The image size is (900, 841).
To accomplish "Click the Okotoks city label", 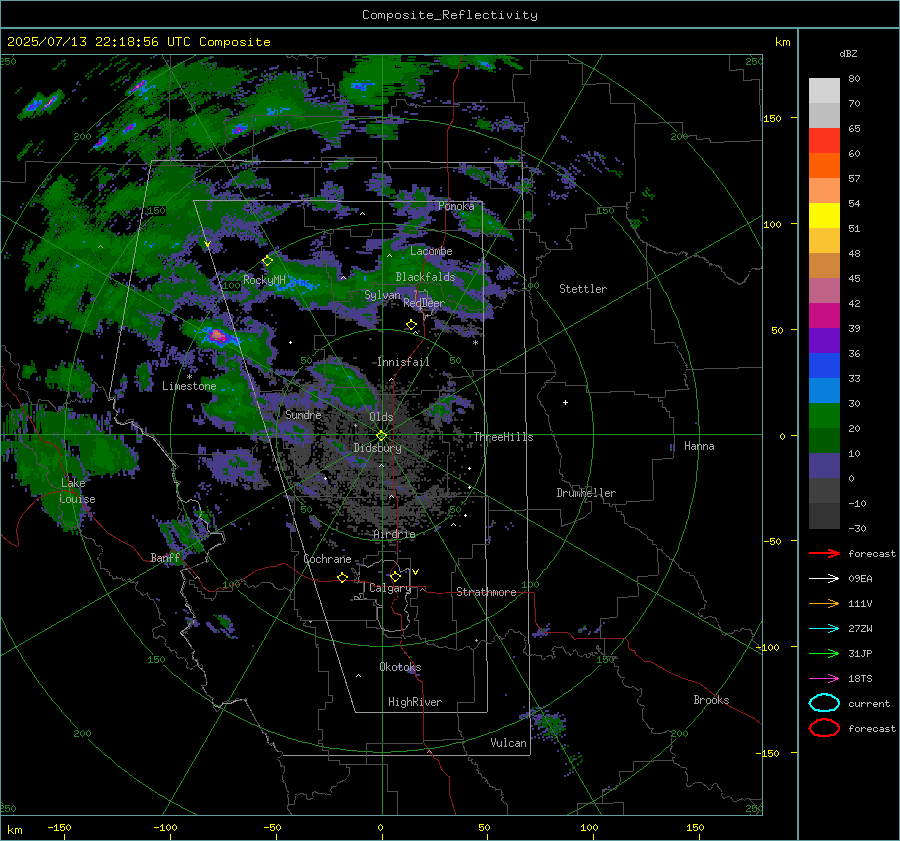I will (x=400, y=667).
